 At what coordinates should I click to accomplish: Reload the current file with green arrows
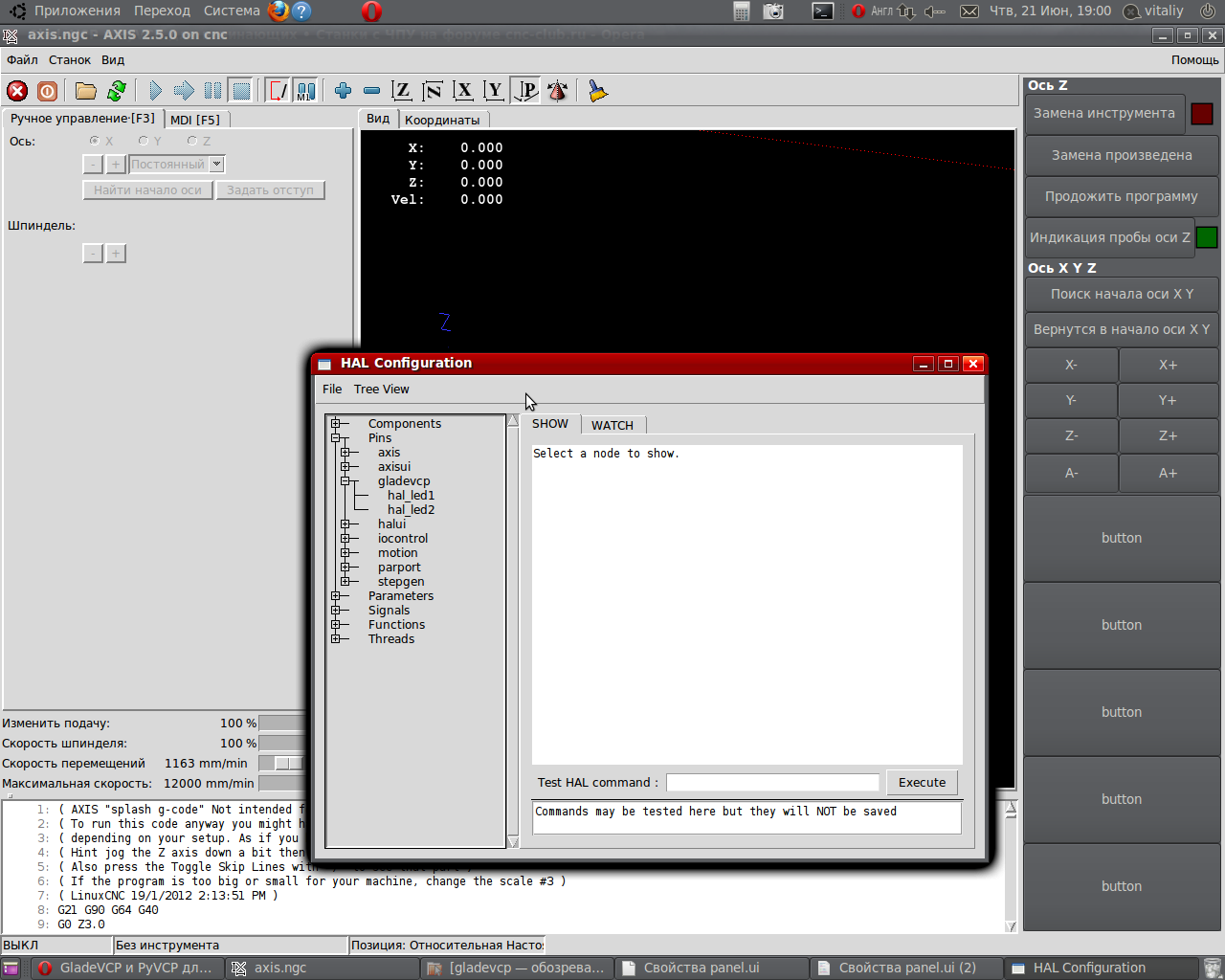pos(117,91)
